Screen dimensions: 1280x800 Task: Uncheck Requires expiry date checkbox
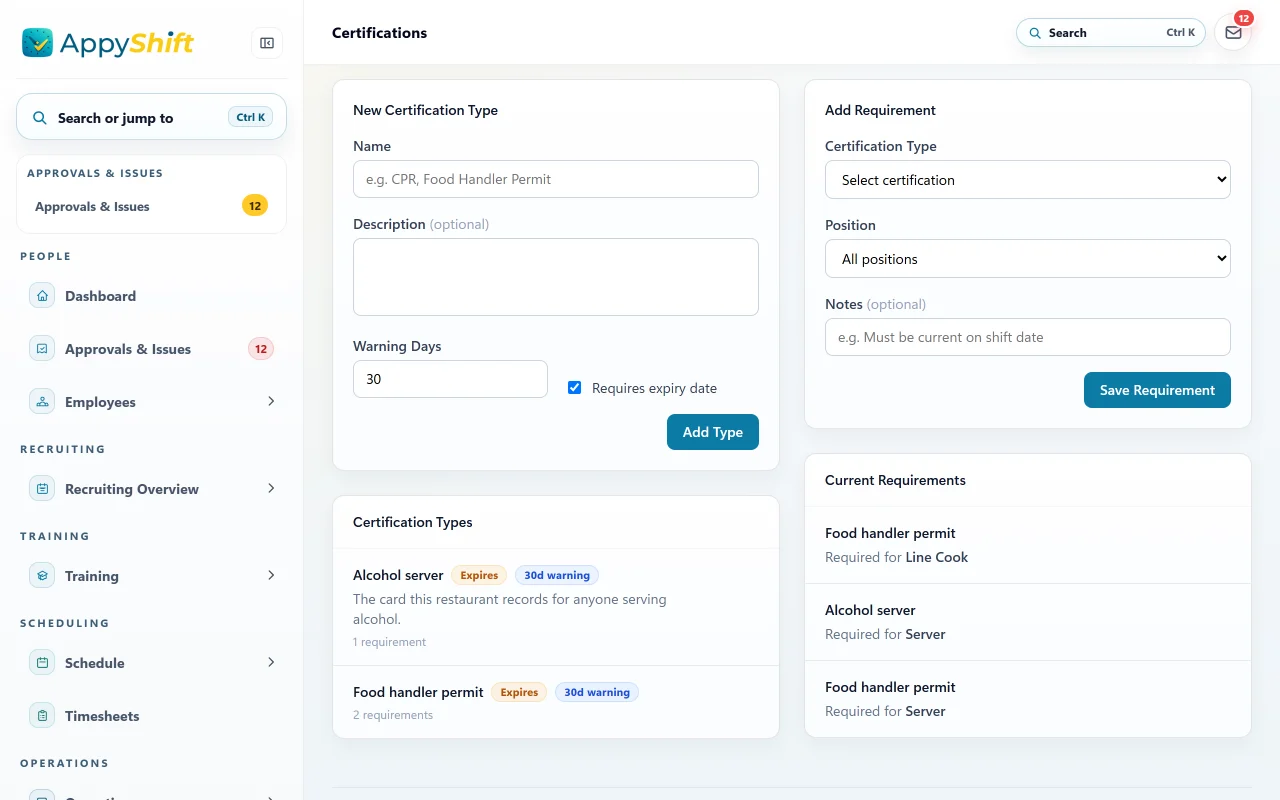pyautogui.click(x=574, y=387)
